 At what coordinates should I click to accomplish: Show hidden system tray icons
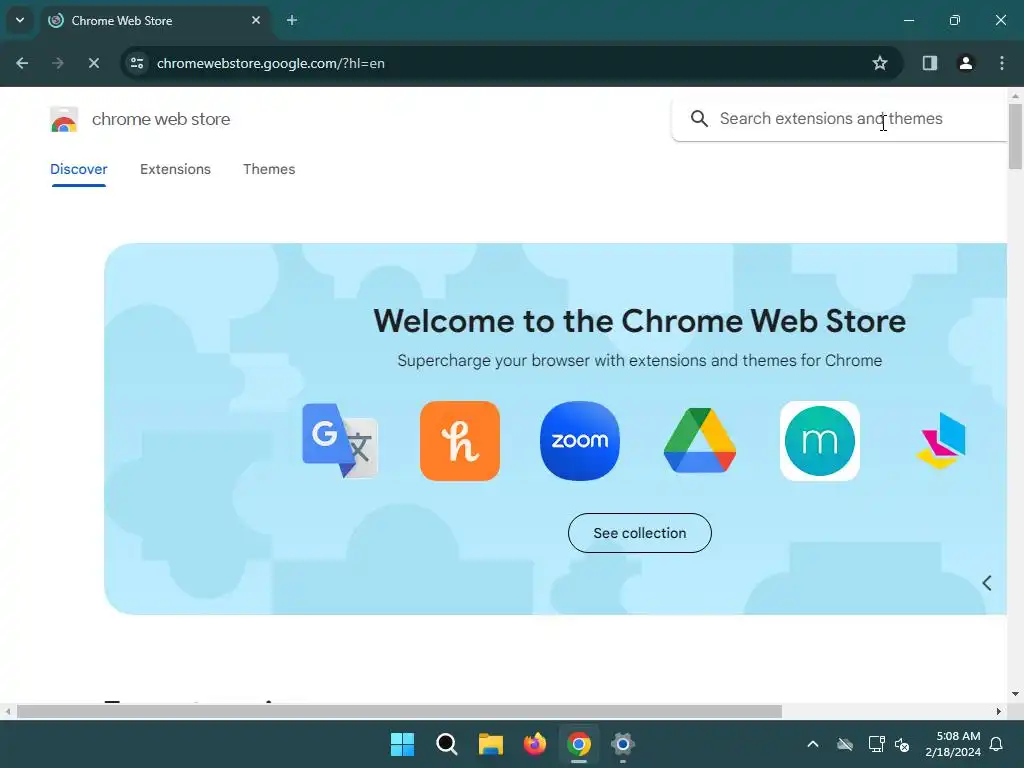point(813,744)
